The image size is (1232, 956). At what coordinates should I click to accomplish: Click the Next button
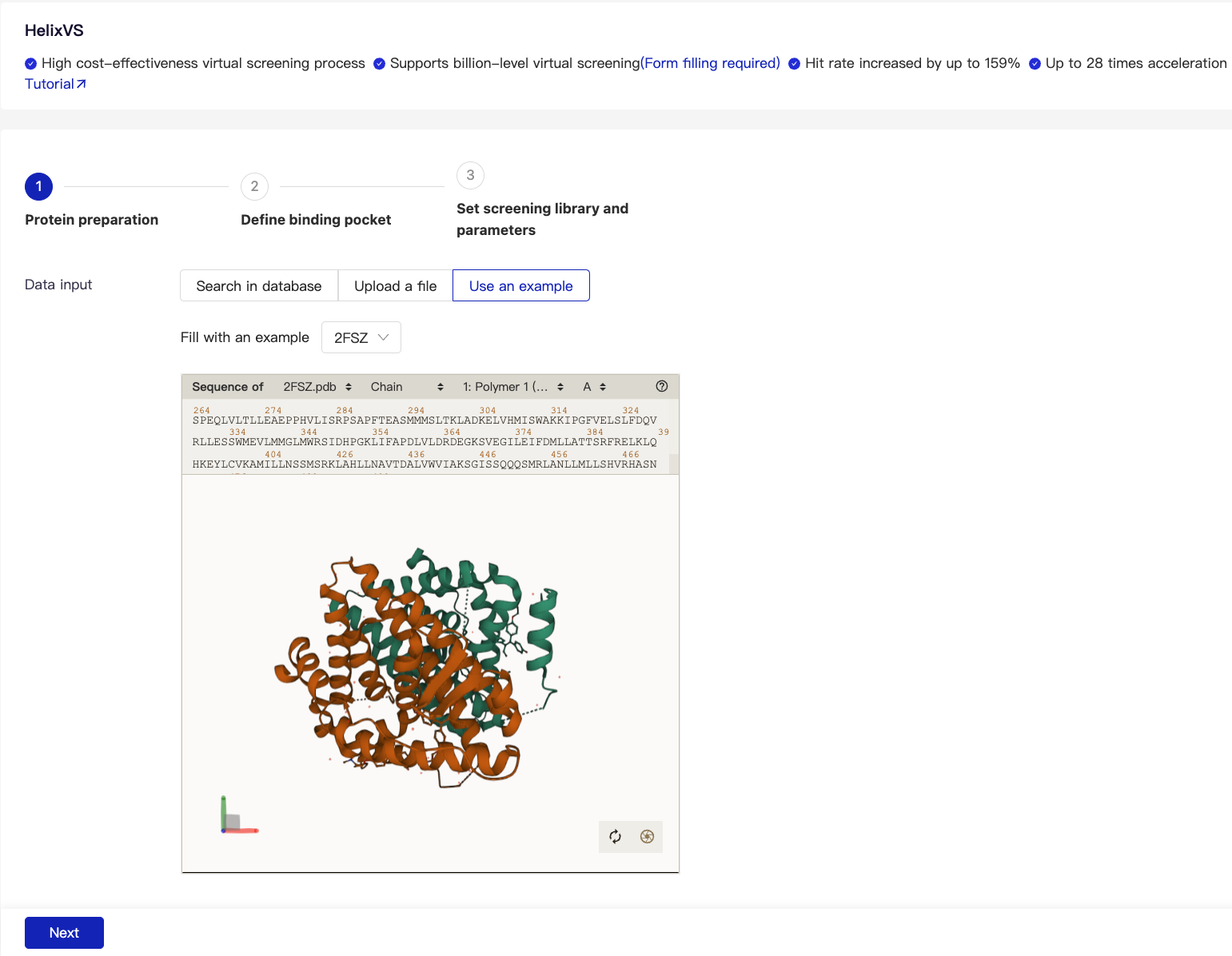point(64,933)
